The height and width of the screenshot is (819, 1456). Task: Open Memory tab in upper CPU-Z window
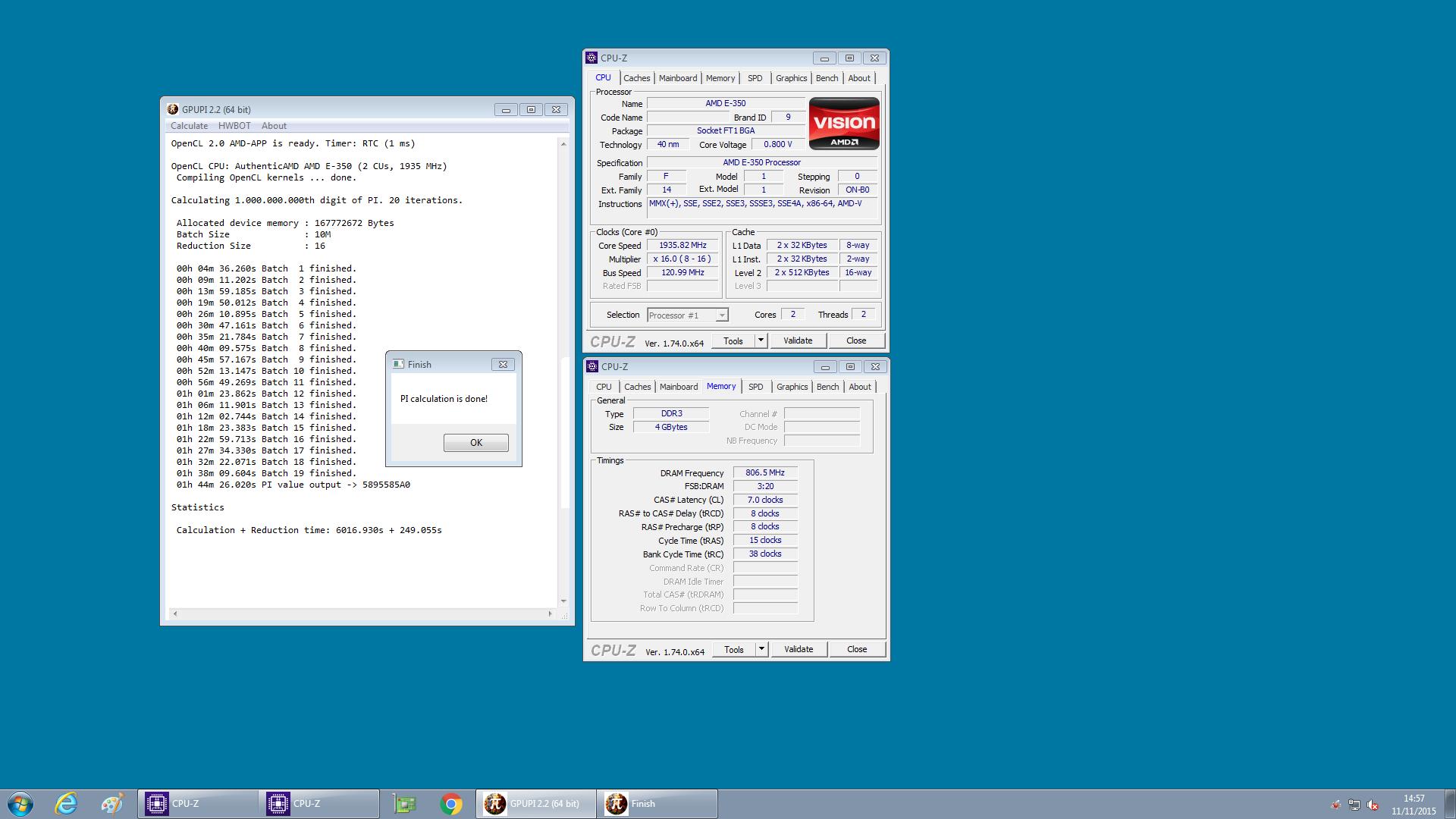[720, 78]
